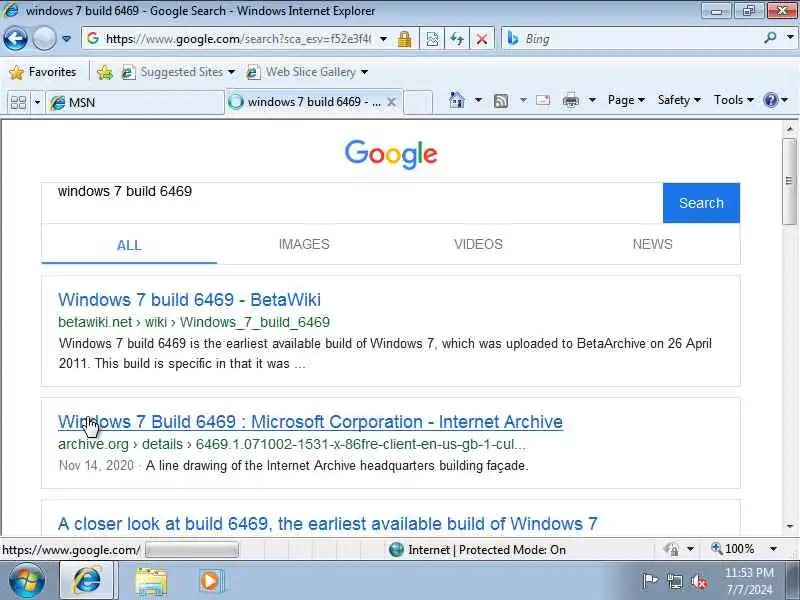Launch Windows Media Player from taskbar
This screenshot has width=800, height=600.
[x=210, y=581]
